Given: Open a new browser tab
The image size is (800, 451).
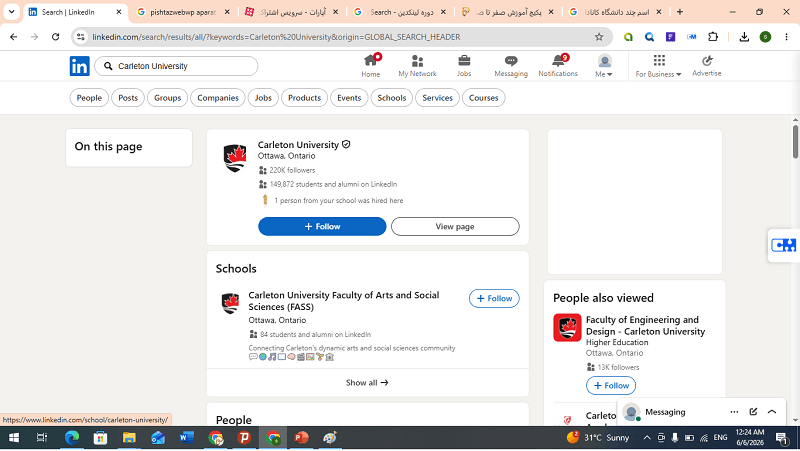Looking at the screenshot, I should point(680,12).
